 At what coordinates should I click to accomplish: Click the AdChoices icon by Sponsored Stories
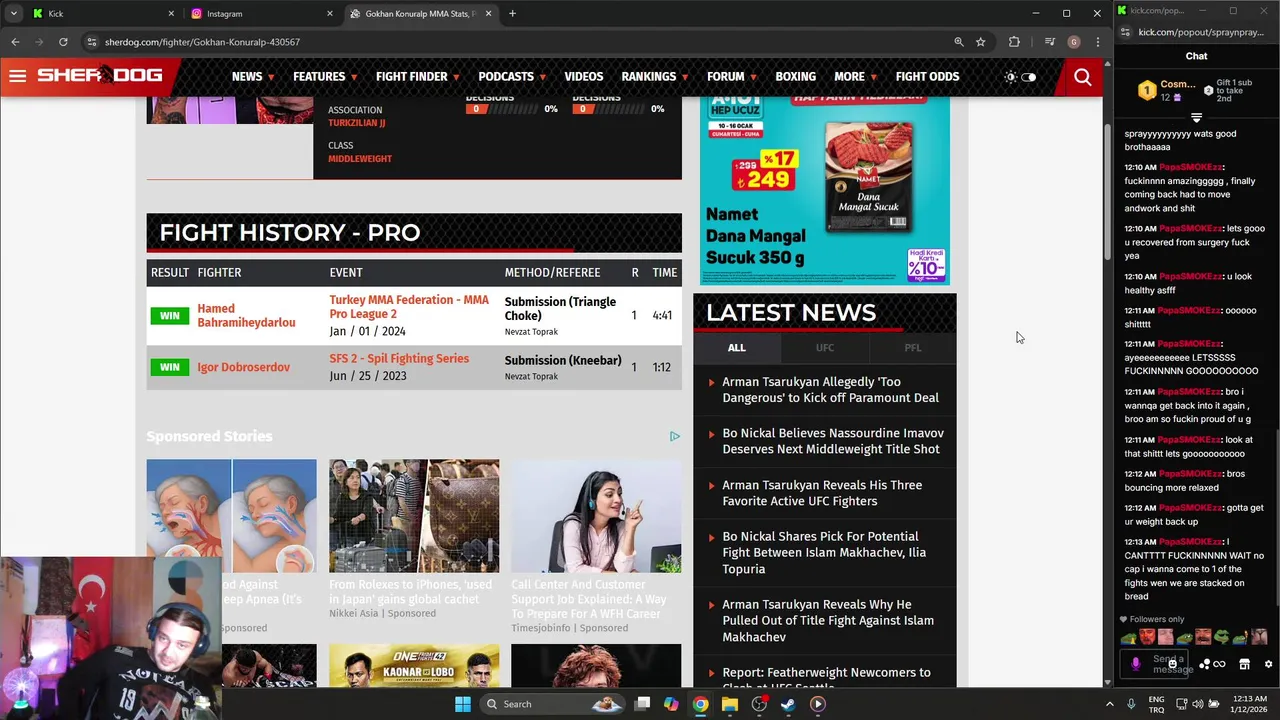[x=674, y=436]
